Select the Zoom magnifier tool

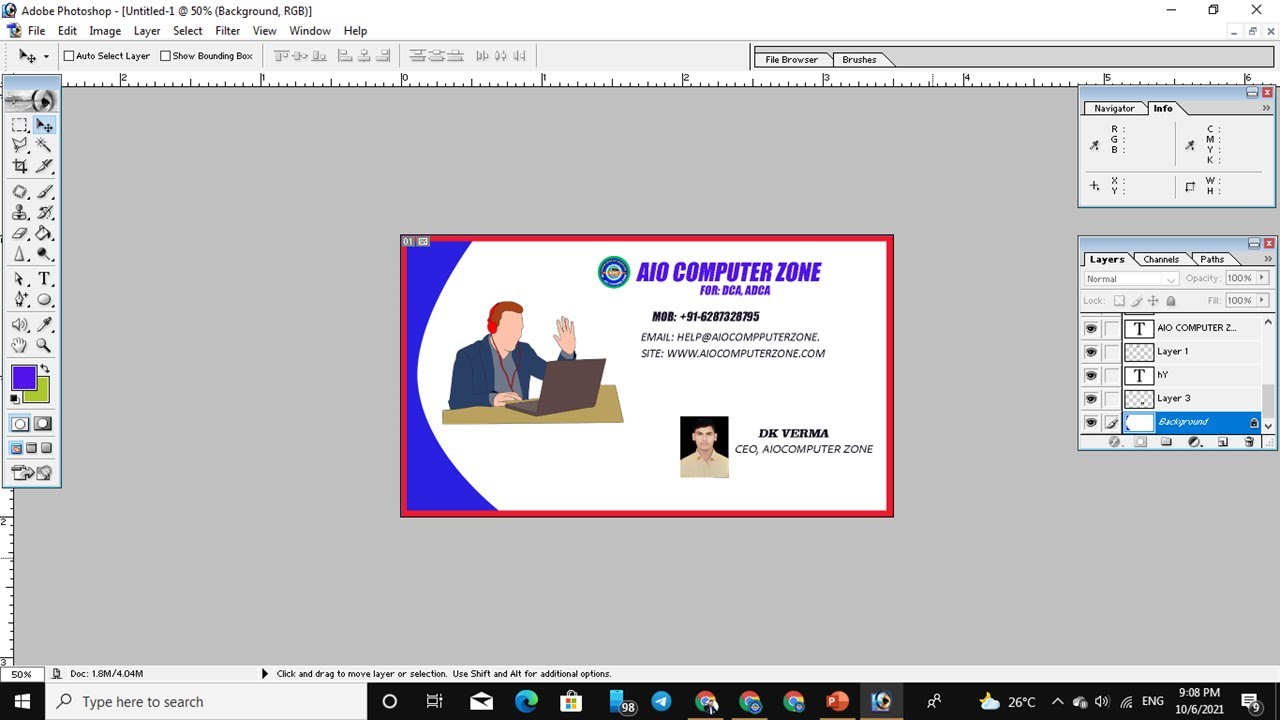[x=44, y=345]
